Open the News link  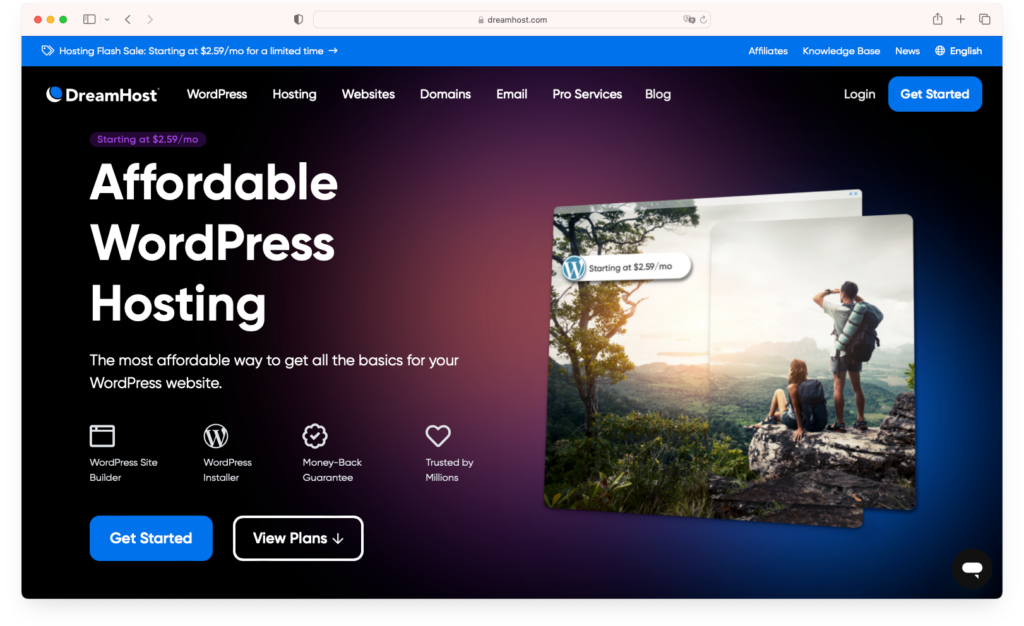pos(907,51)
